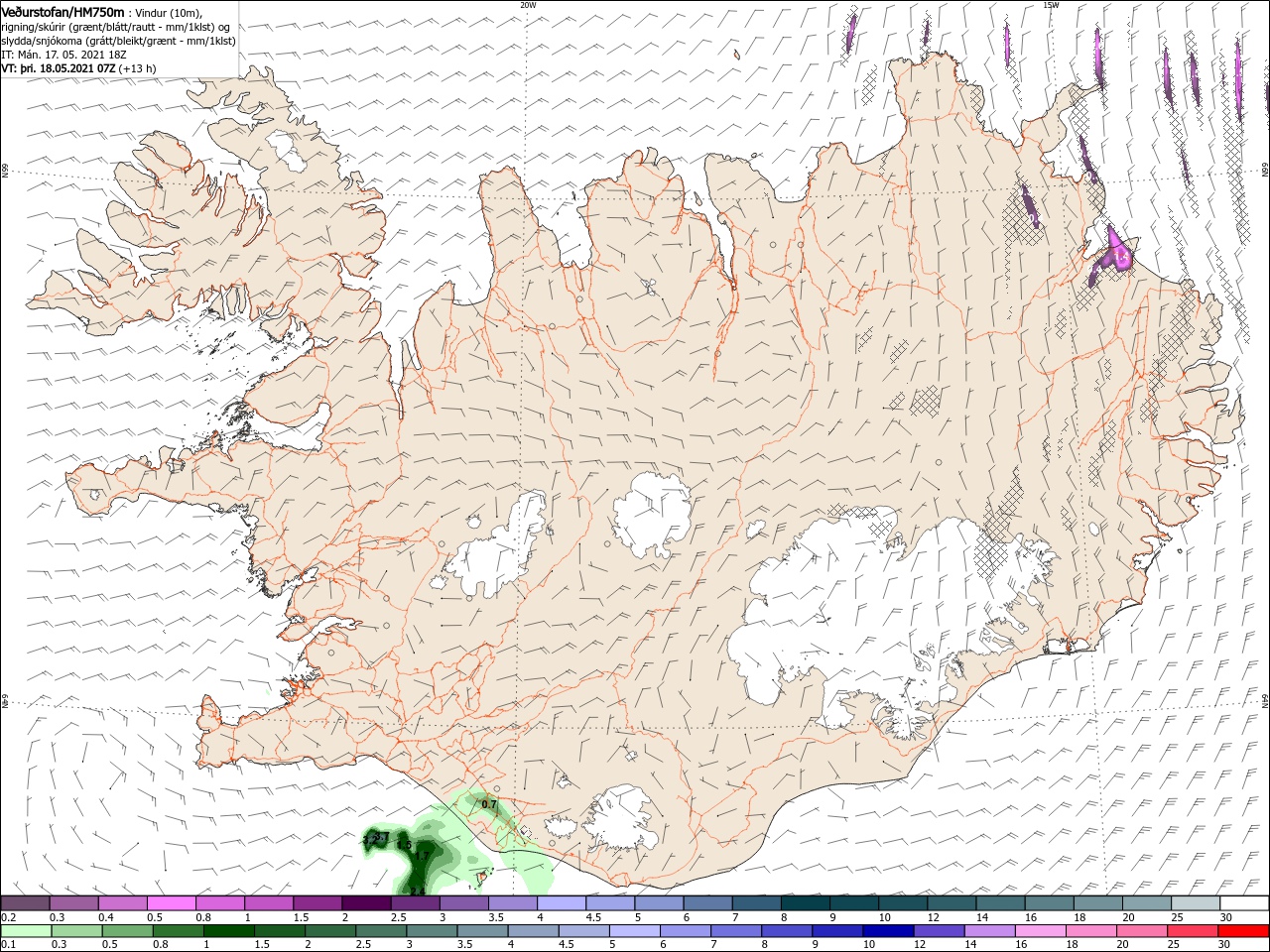Click the 0.1 label in lower legend row
The height and width of the screenshot is (952, 1270).
click(6, 945)
